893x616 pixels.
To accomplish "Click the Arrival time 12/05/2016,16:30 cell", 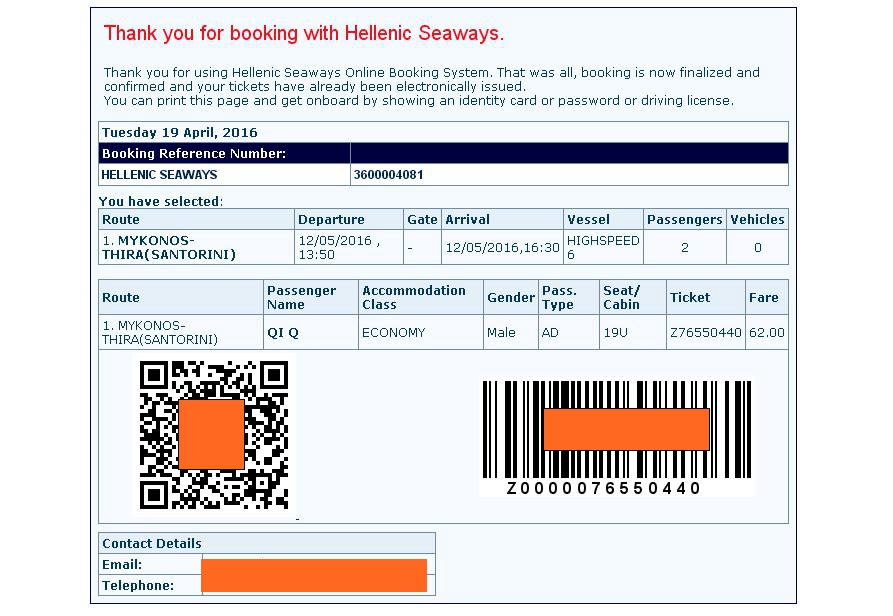I will (502, 247).
